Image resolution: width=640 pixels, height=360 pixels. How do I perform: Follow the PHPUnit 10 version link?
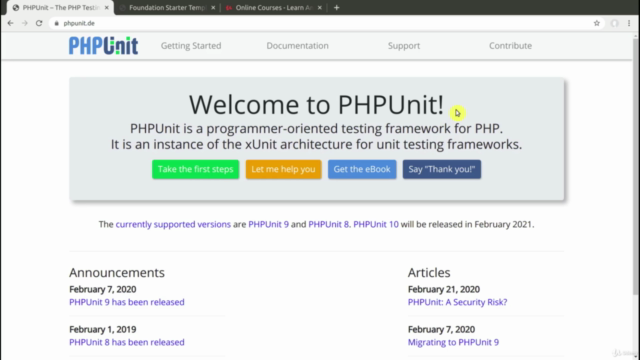coord(376,224)
